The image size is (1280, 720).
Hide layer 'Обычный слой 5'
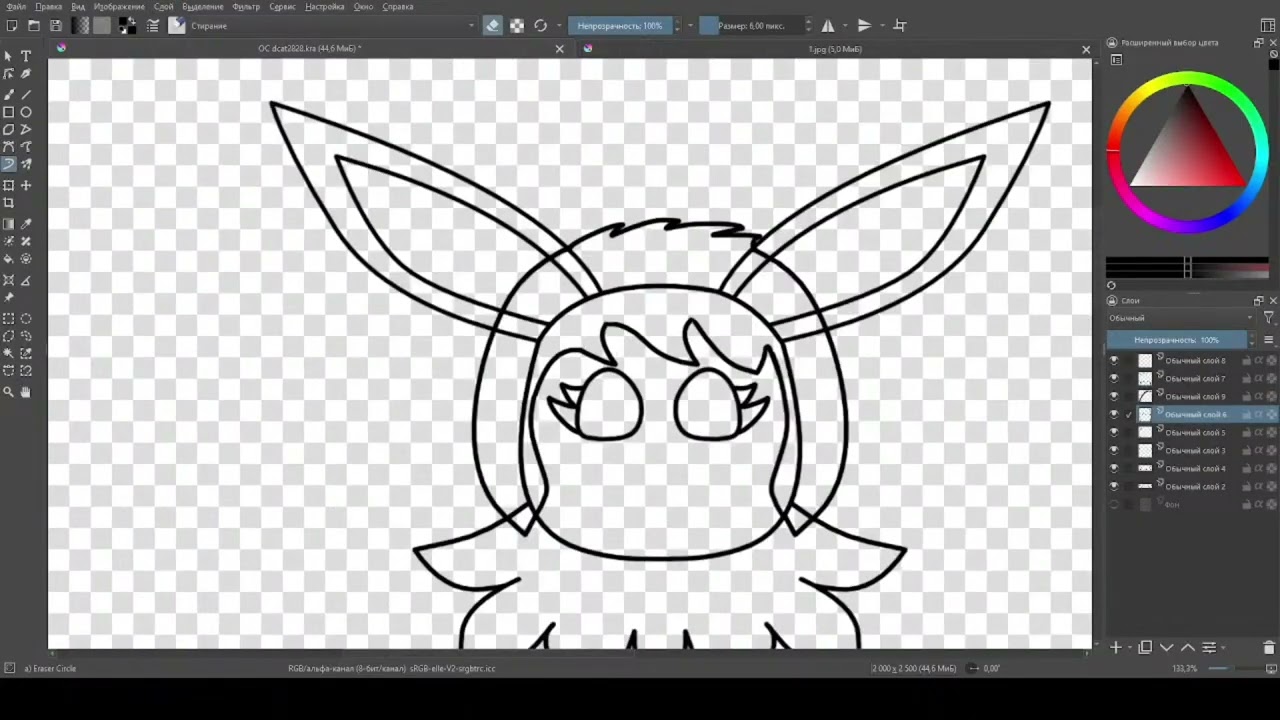pyautogui.click(x=1114, y=433)
